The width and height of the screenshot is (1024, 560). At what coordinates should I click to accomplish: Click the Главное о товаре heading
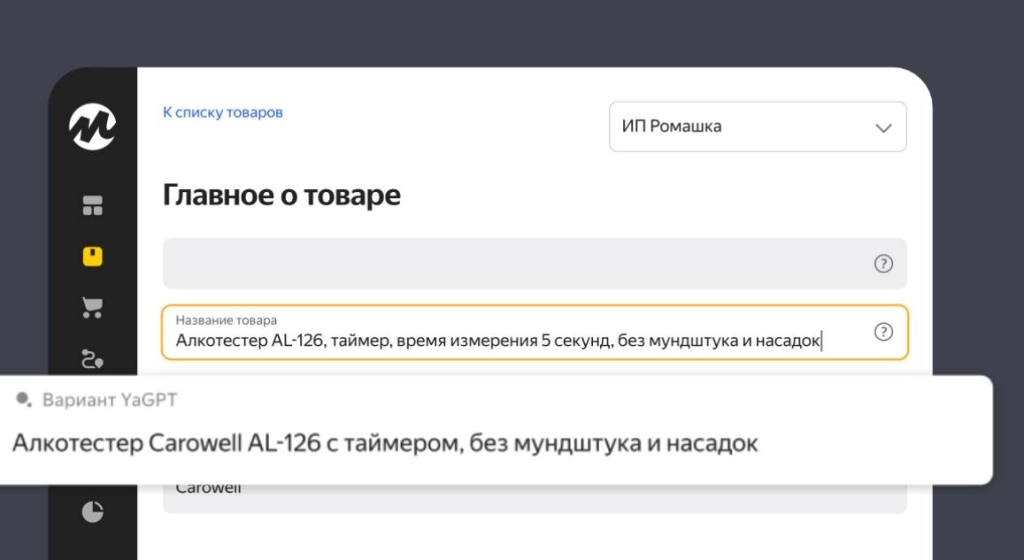click(x=281, y=195)
